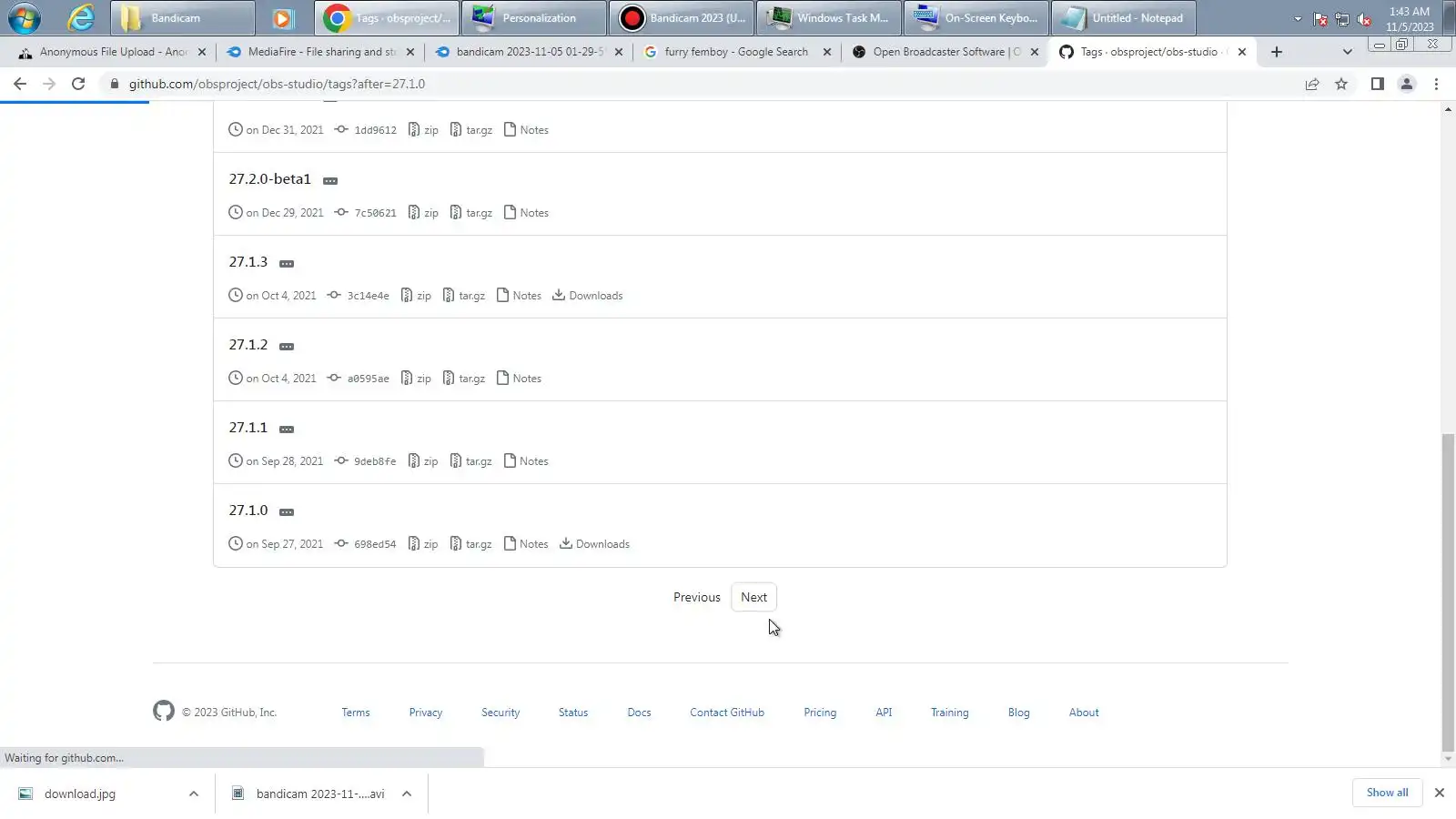Switch to Anonymous File Upload tab
Screen dimensions: 1456x819
click(113, 52)
